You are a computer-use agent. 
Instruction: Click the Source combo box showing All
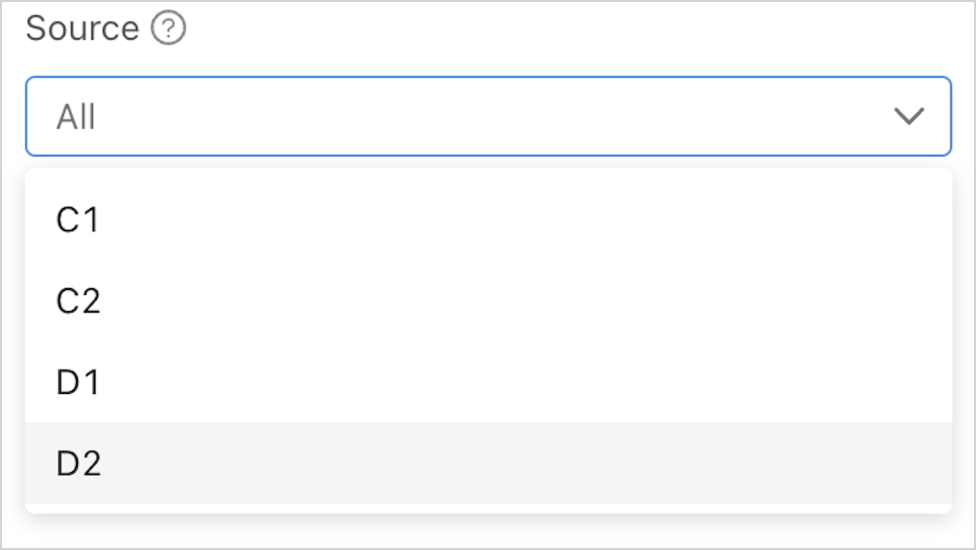(488, 117)
